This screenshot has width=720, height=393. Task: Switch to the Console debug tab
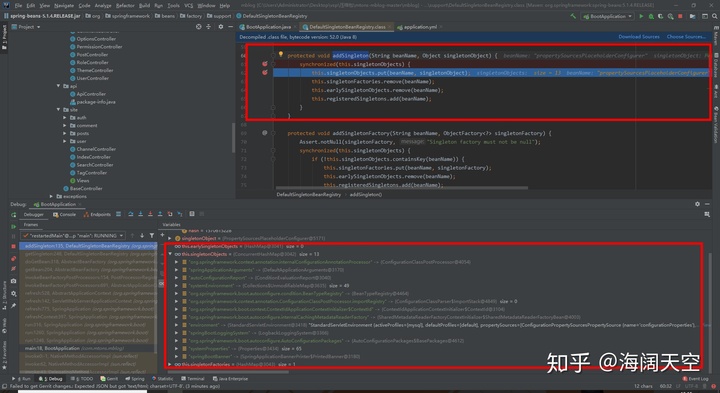tap(64, 214)
